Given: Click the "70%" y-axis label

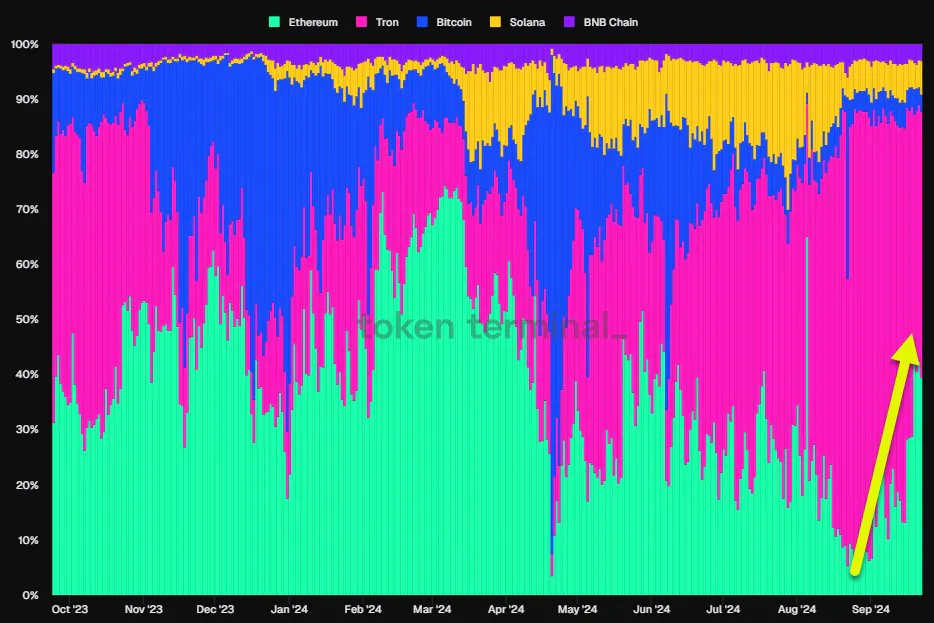Looking at the screenshot, I should pos(27,209).
